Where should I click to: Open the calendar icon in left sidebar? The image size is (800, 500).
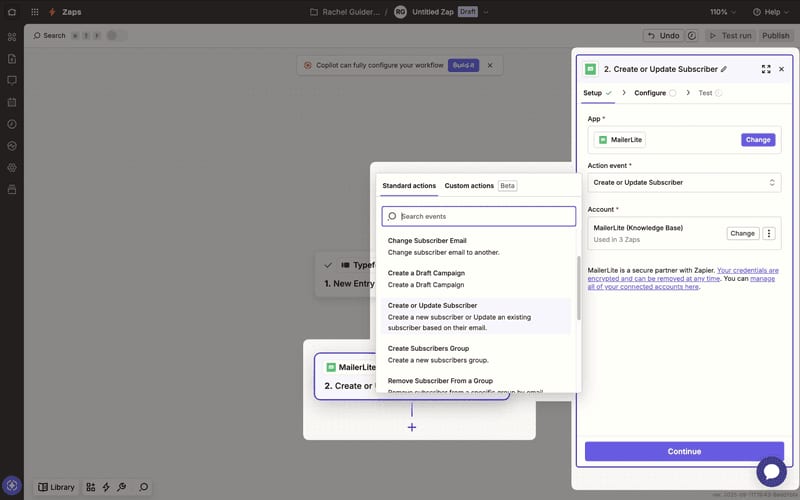coord(12,102)
